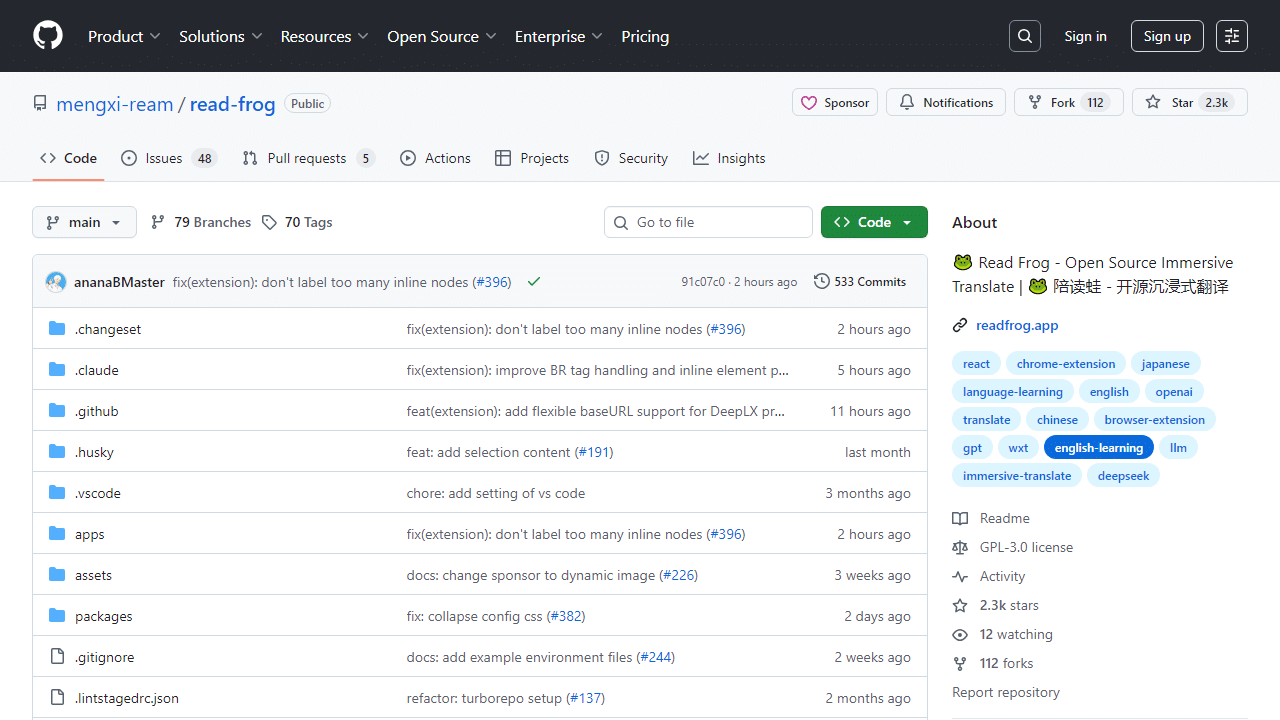
Task: Open the Insights tab
Action: click(729, 158)
